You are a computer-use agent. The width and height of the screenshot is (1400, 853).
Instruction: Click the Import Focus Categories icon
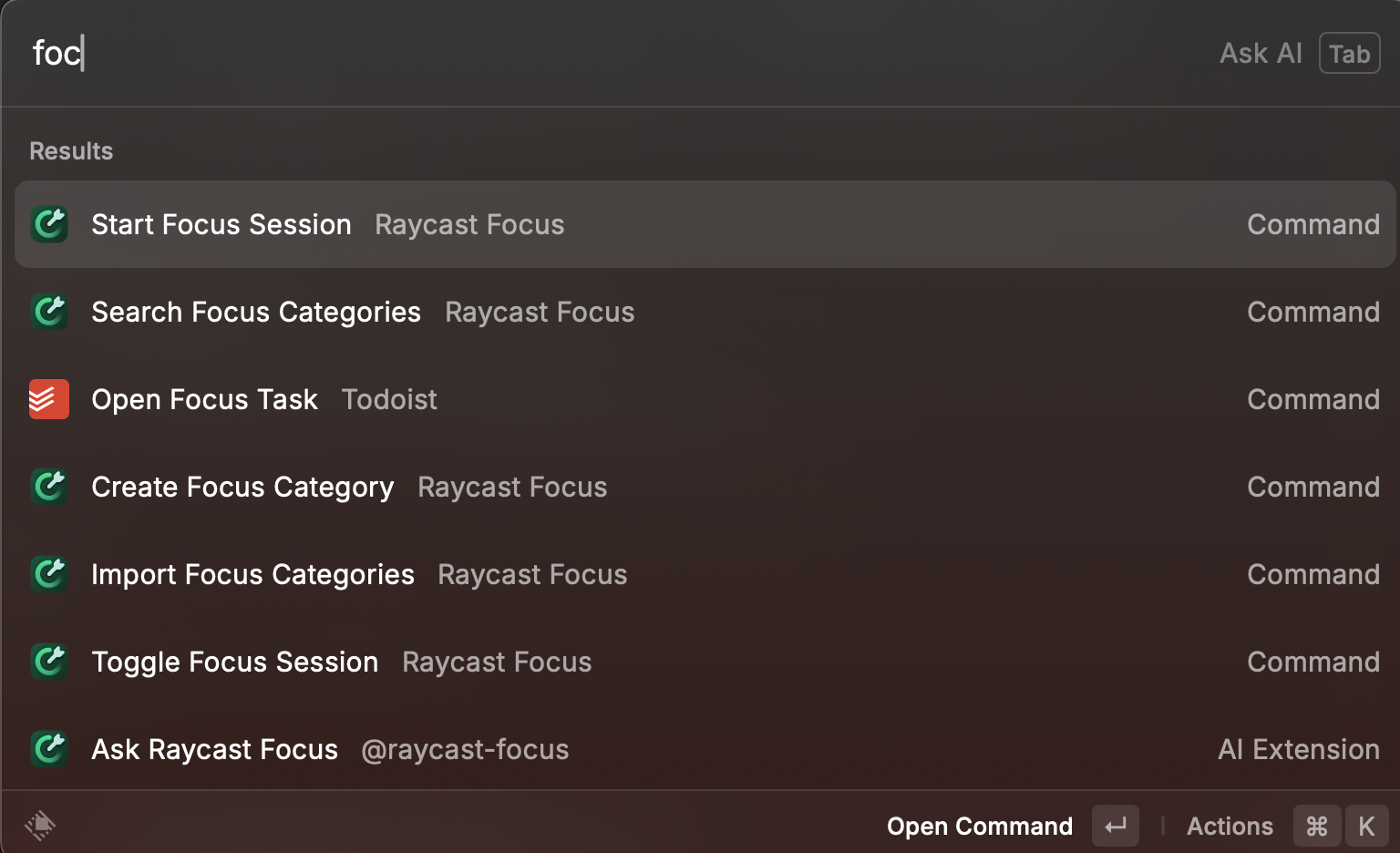coord(49,574)
